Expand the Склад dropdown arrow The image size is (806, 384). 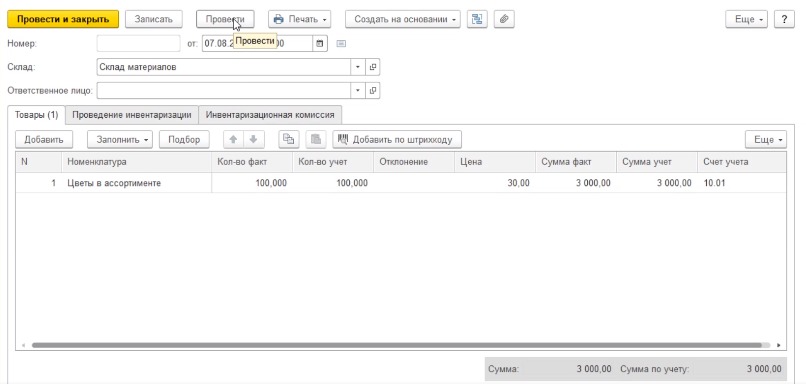[x=358, y=67]
